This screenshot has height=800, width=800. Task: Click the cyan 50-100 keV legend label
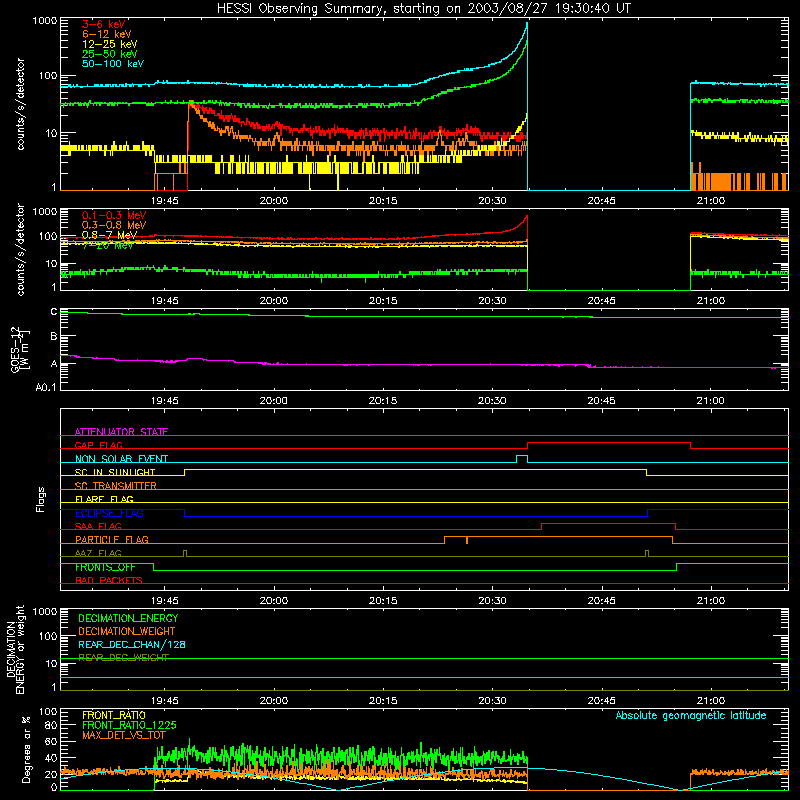click(x=113, y=64)
